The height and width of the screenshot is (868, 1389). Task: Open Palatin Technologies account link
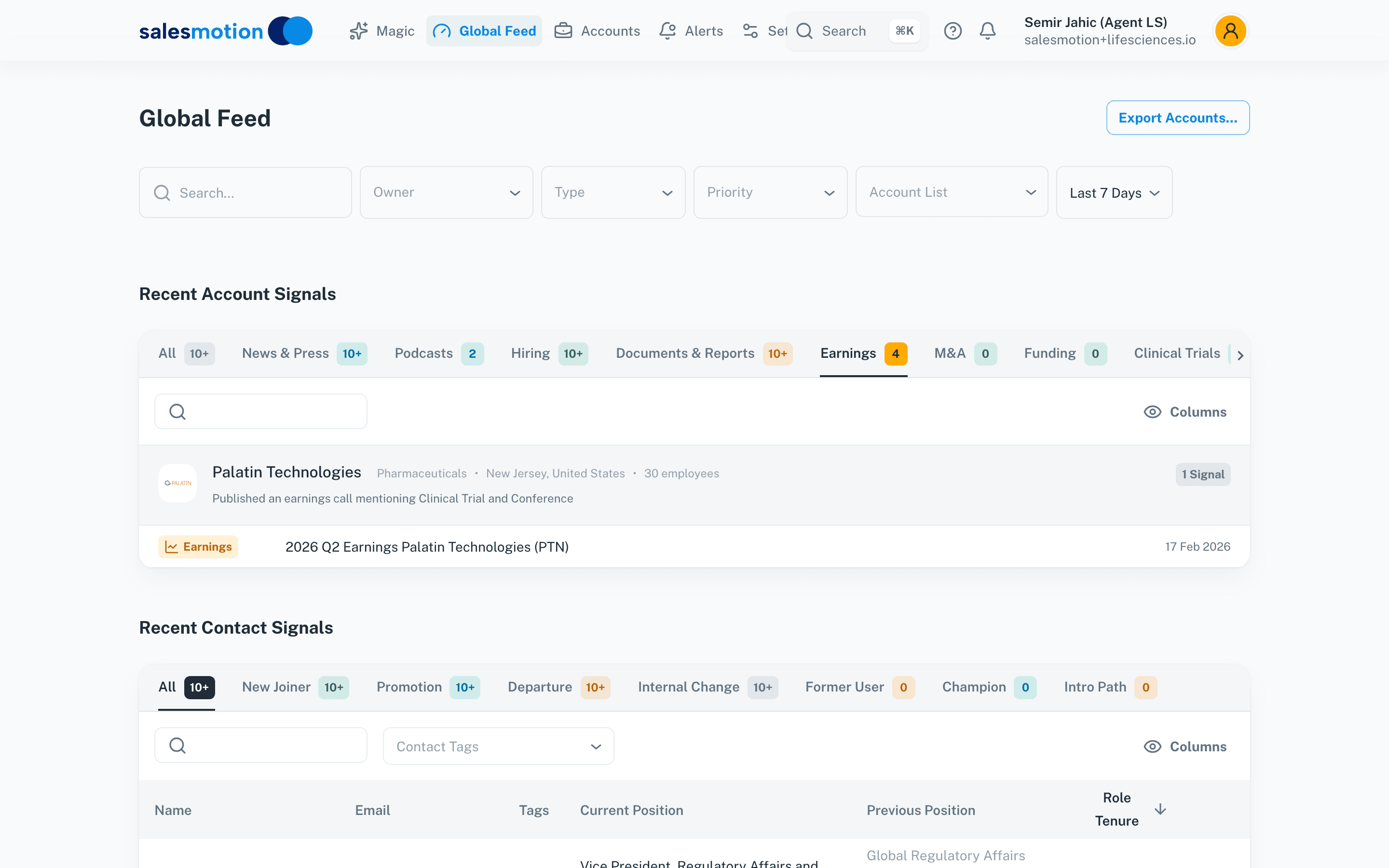(286, 473)
